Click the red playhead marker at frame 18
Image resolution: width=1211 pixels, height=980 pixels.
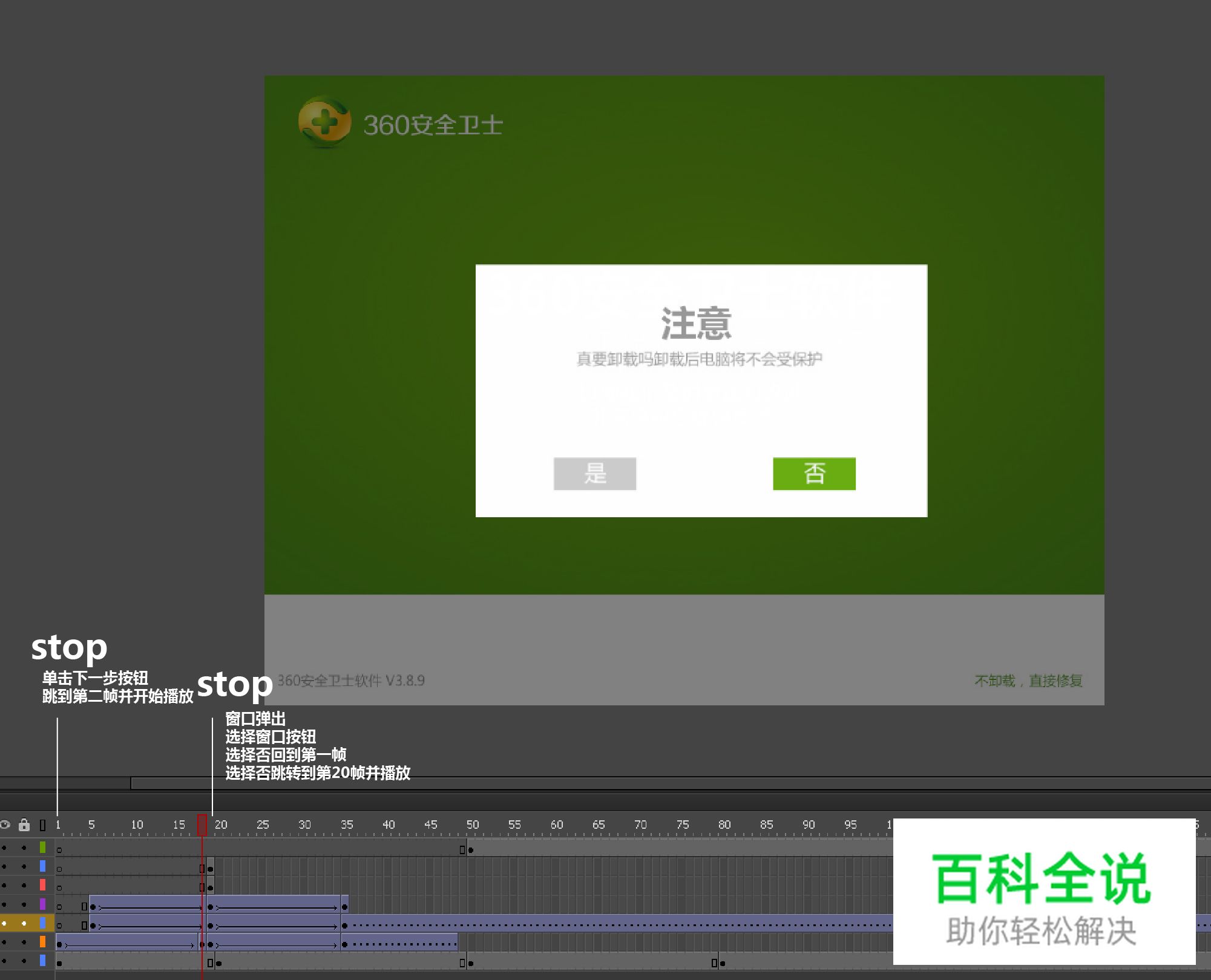tap(202, 824)
